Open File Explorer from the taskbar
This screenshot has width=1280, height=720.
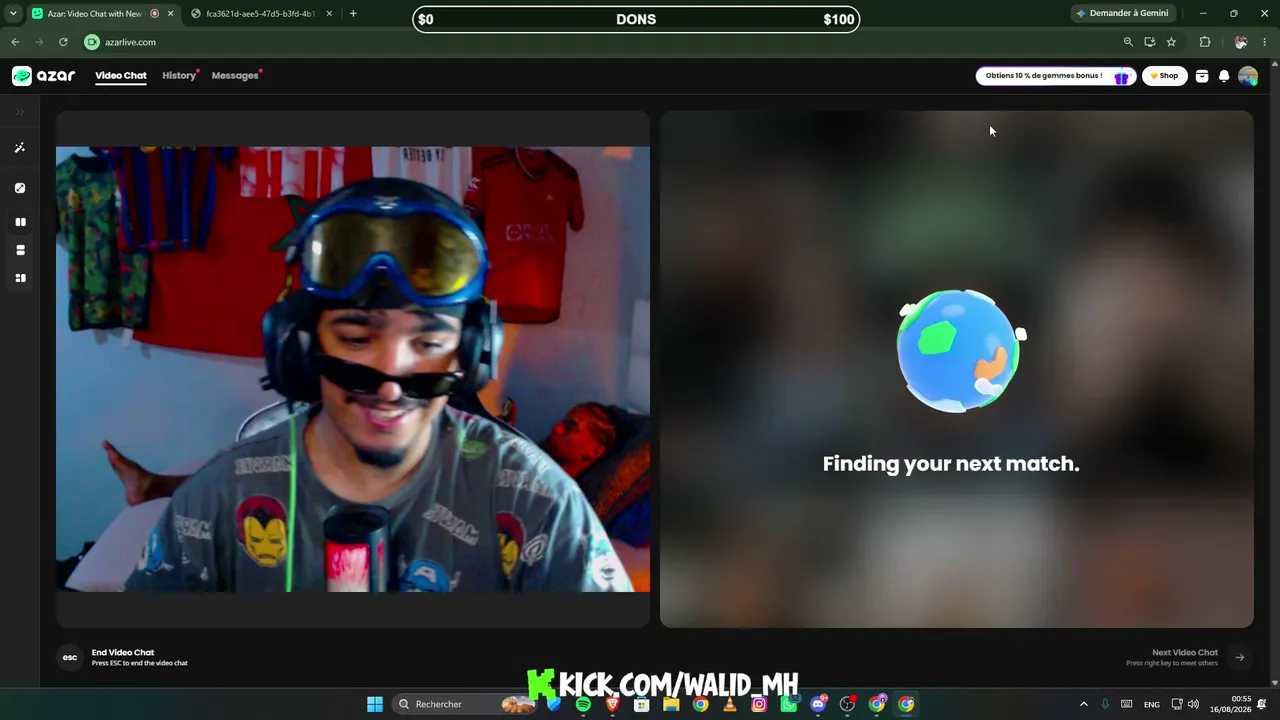(x=671, y=704)
